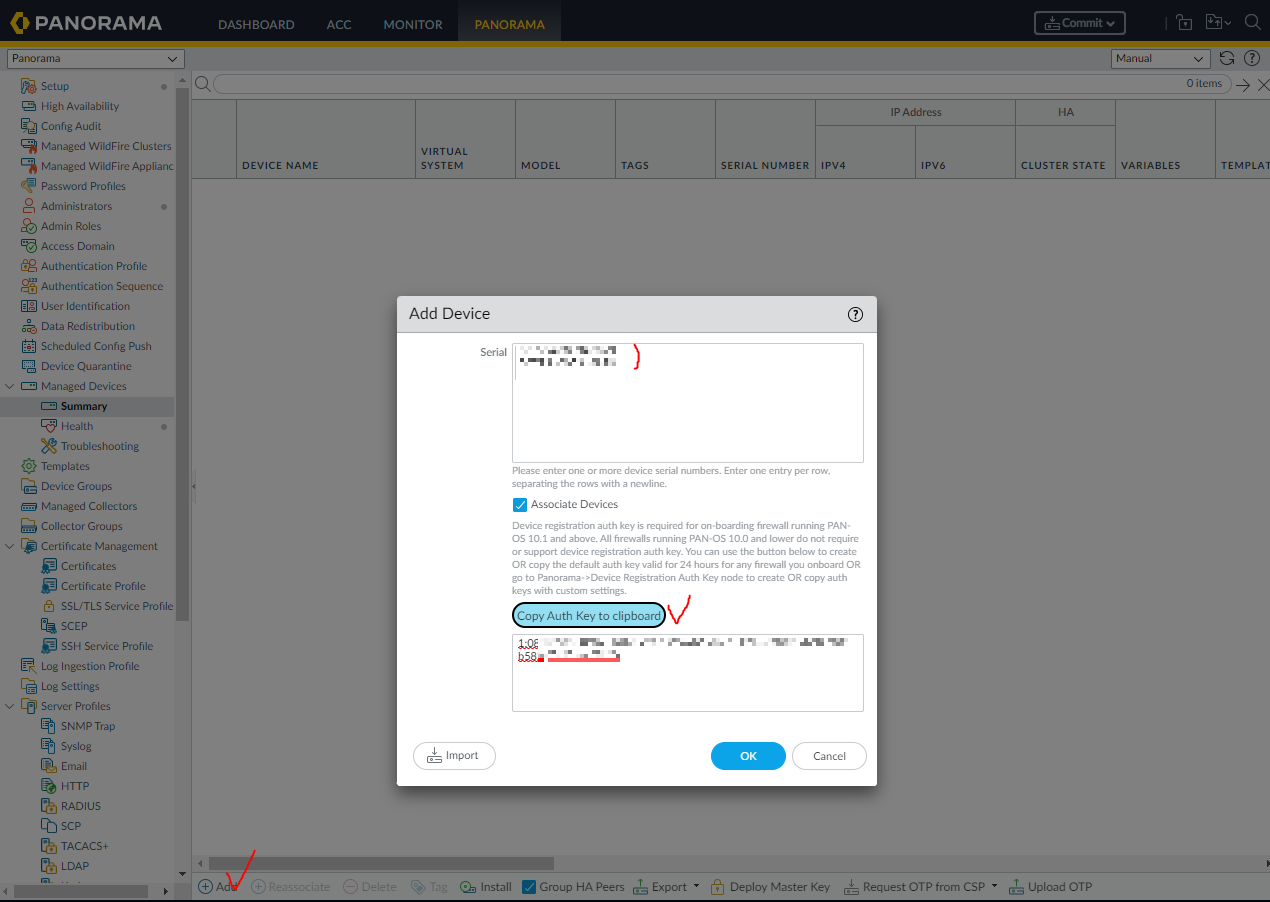Open Add Device dialog help icon
The height and width of the screenshot is (902, 1270).
pyautogui.click(x=855, y=314)
